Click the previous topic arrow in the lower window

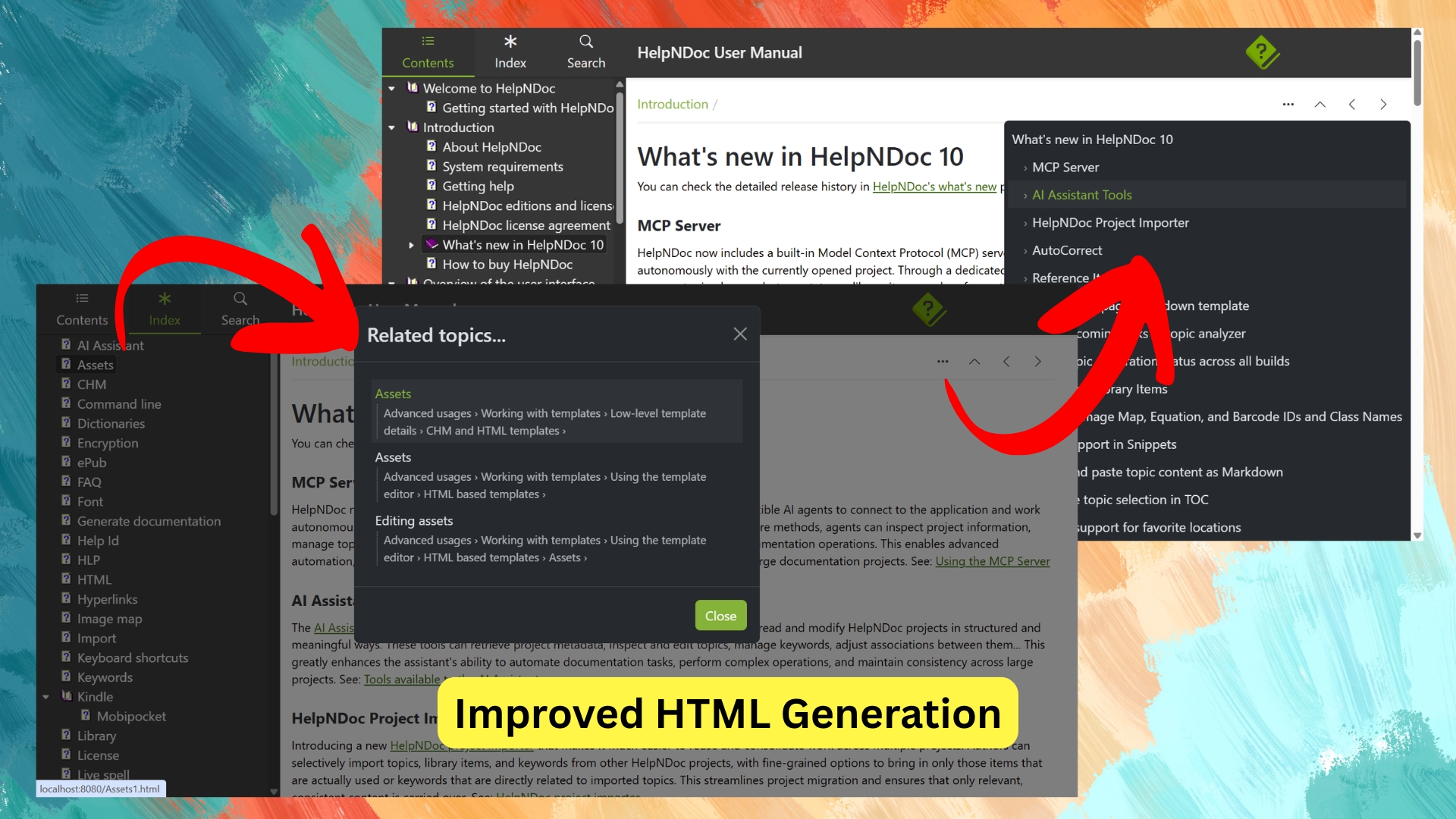(1006, 361)
